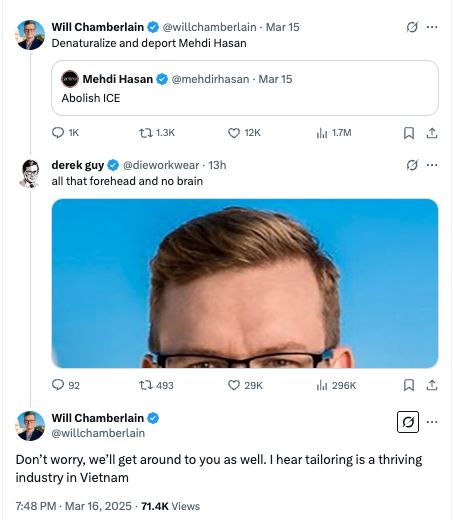Image resolution: width=453 pixels, height=520 pixels.
Task: Open more options on bottom main tweet
Action: (x=432, y=422)
